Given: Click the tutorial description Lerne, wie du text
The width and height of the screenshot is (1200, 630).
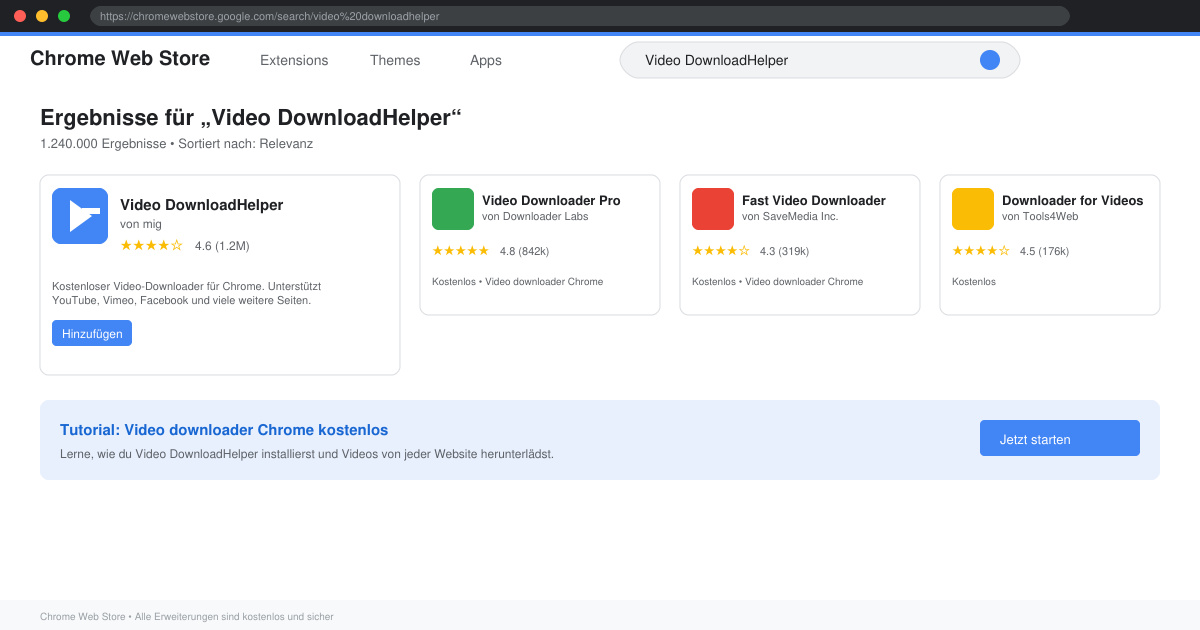Looking at the screenshot, I should [307, 454].
